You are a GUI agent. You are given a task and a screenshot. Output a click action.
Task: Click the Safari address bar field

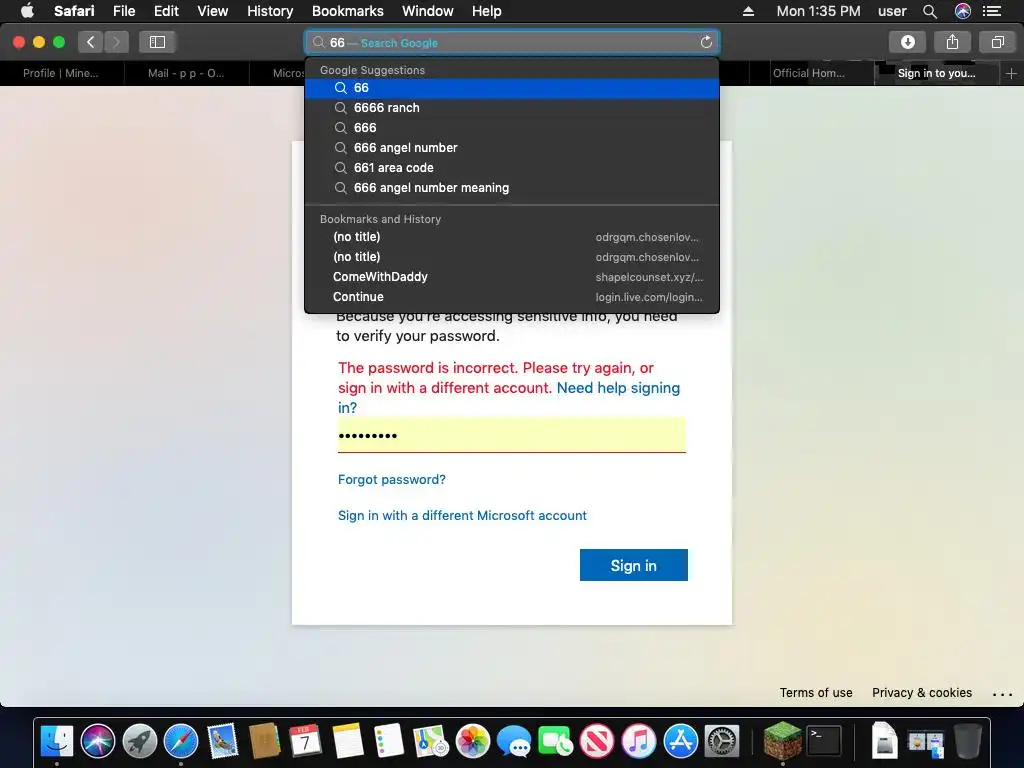coord(512,42)
